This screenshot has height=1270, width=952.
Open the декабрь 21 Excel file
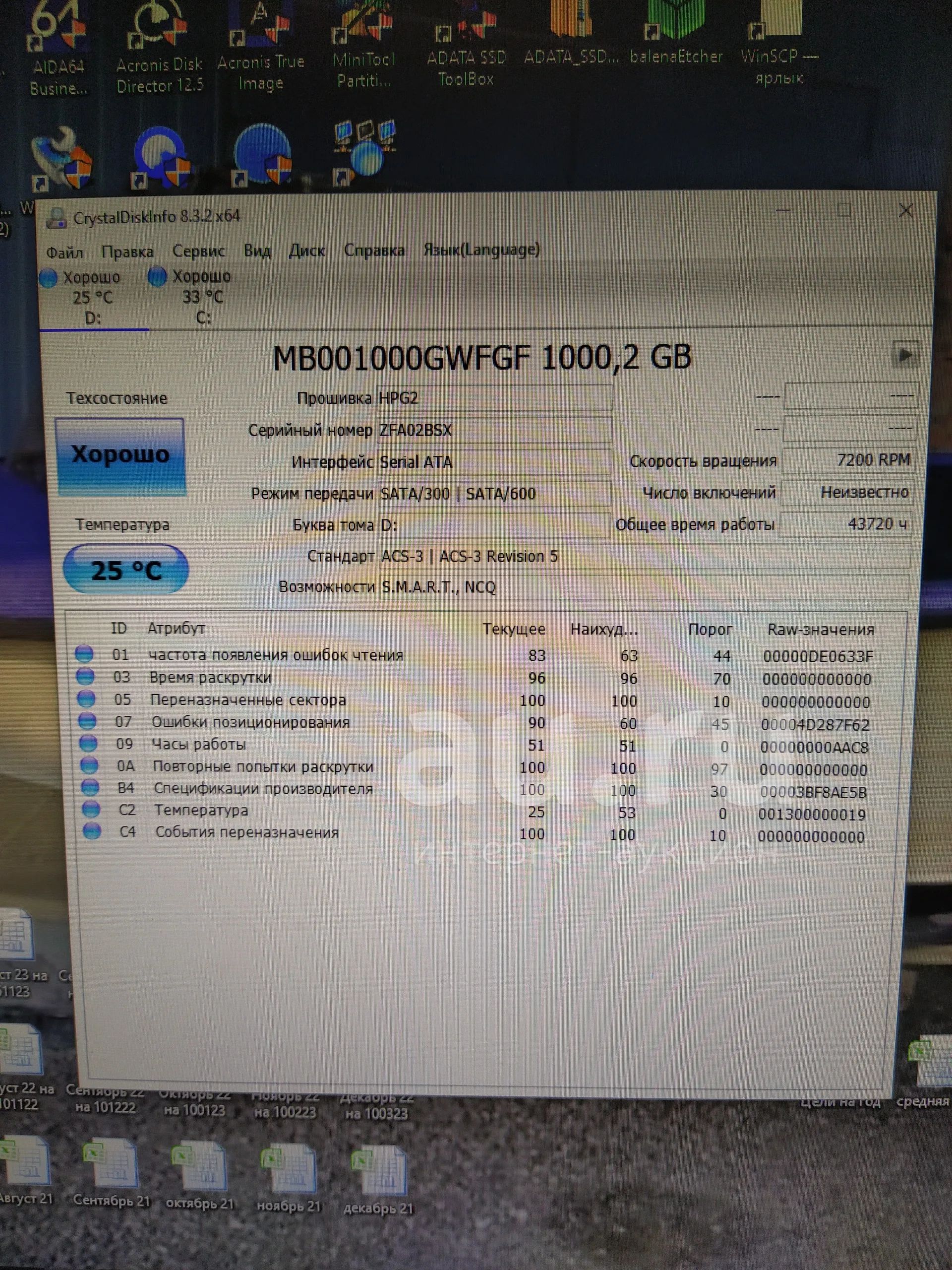(x=378, y=1180)
